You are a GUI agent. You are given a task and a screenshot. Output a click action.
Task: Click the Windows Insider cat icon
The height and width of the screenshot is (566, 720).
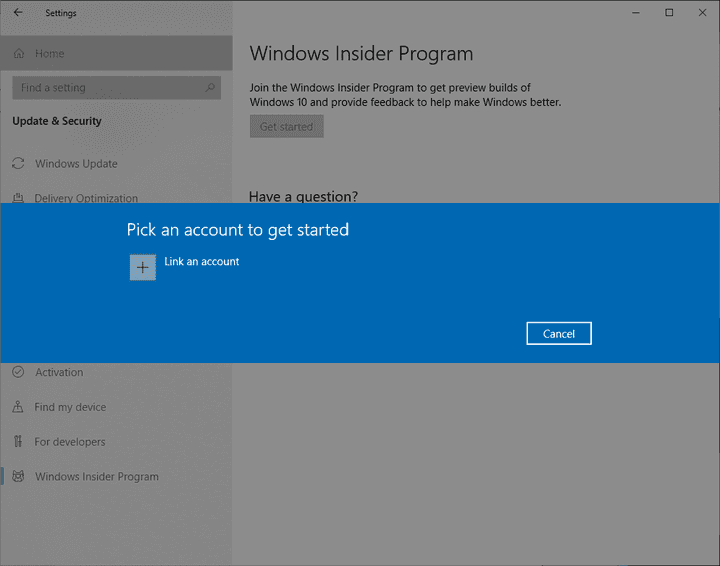(x=18, y=476)
